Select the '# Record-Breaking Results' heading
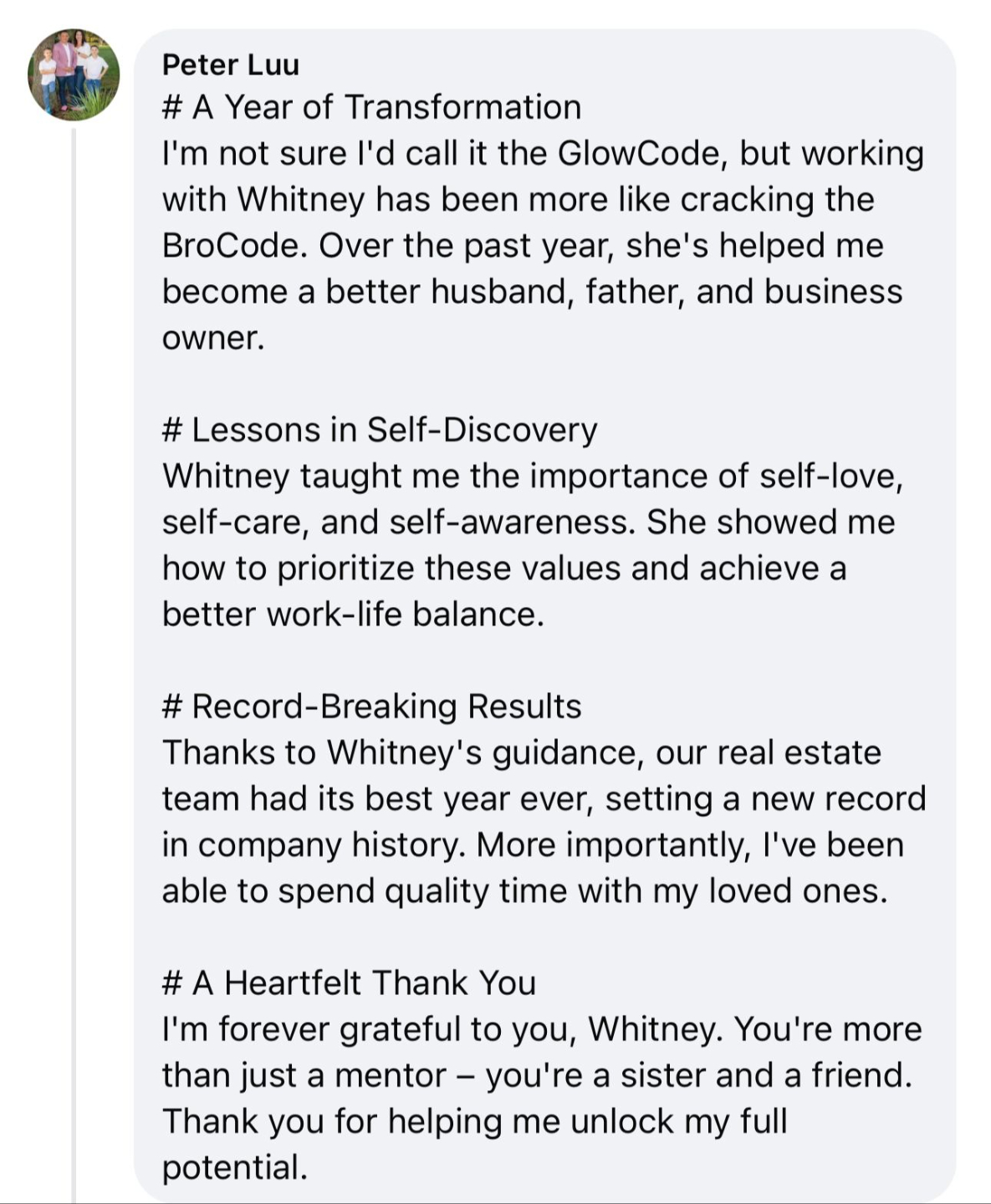The image size is (991, 1204). 371,707
